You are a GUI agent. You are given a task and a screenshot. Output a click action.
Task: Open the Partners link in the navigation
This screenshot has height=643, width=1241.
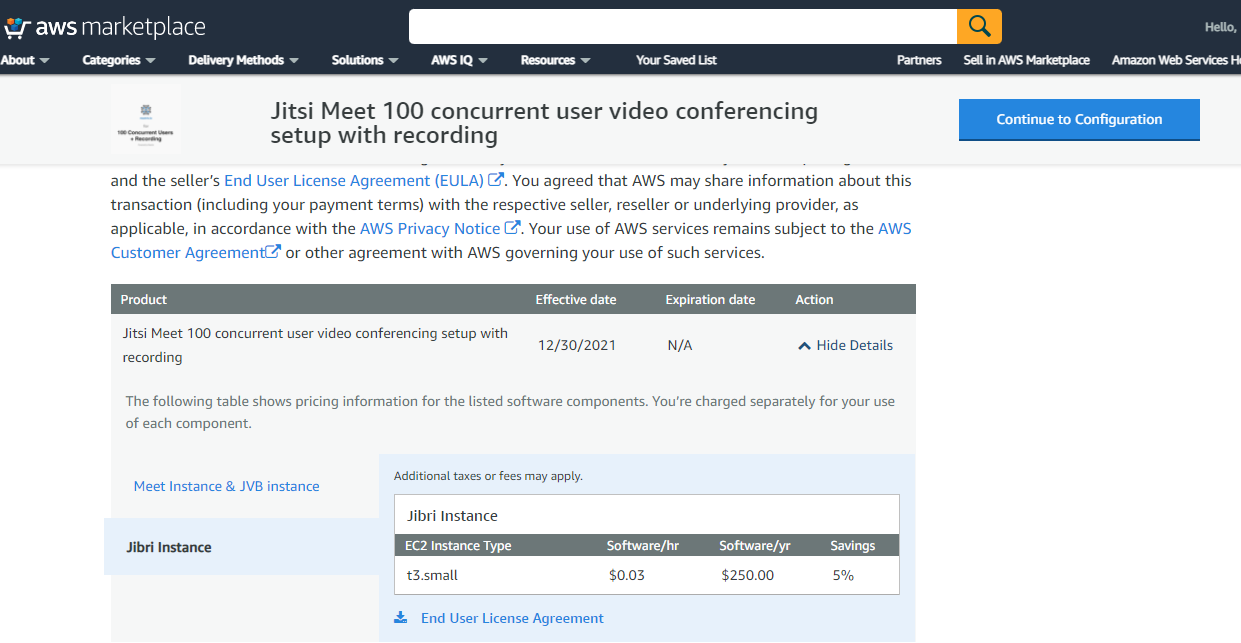[919, 60]
